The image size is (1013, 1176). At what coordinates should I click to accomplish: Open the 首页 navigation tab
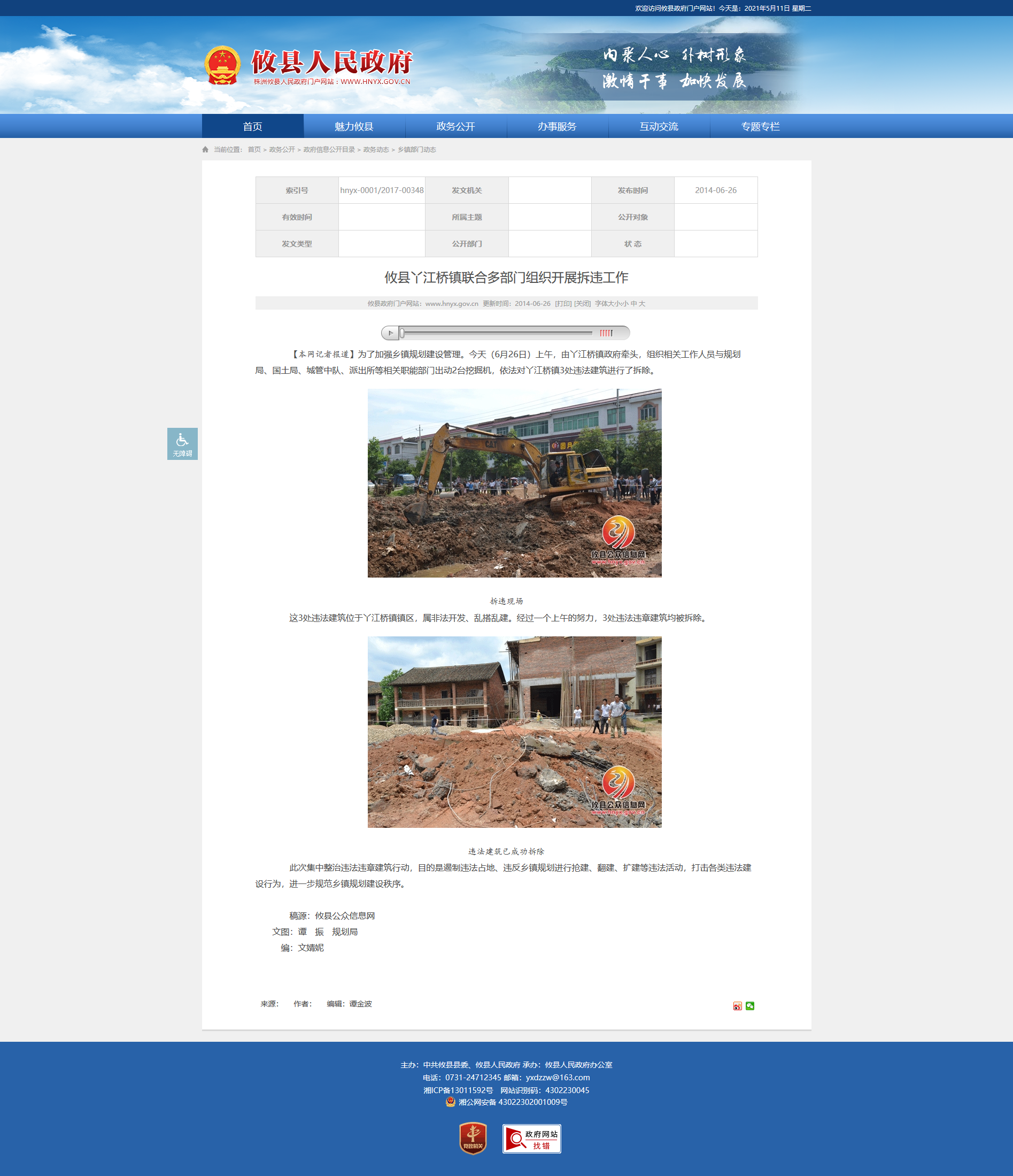click(x=252, y=126)
